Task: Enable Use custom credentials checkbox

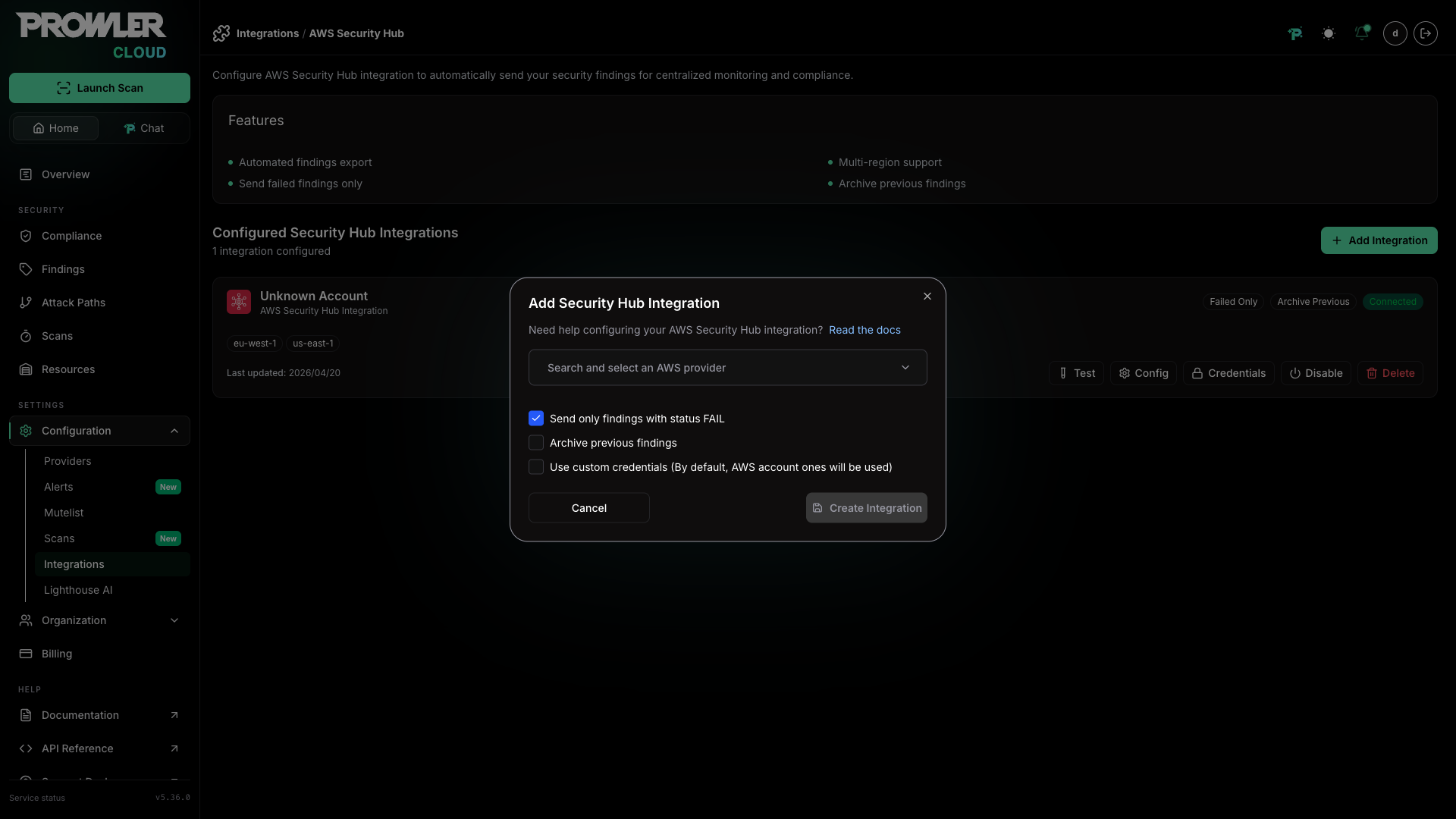Action: pyautogui.click(x=536, y=467)
